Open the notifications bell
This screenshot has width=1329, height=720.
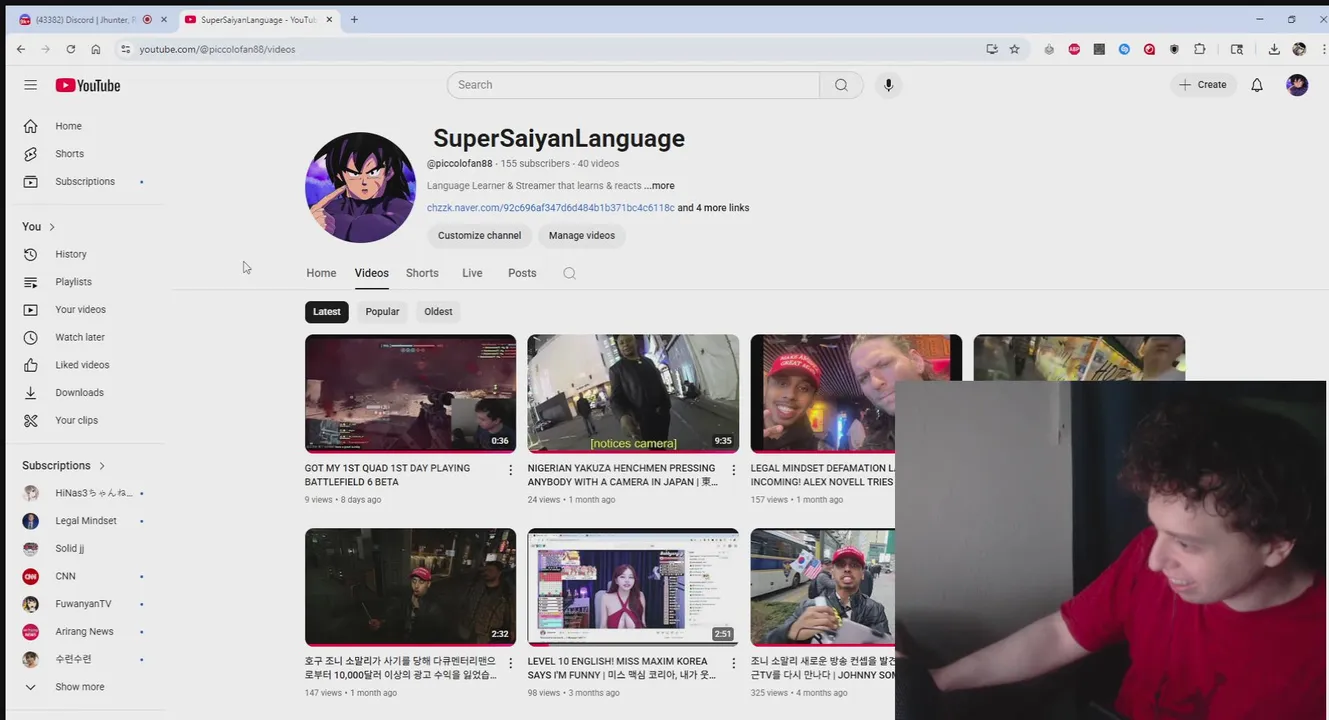pyautogui.click(x=1257, y=85)
